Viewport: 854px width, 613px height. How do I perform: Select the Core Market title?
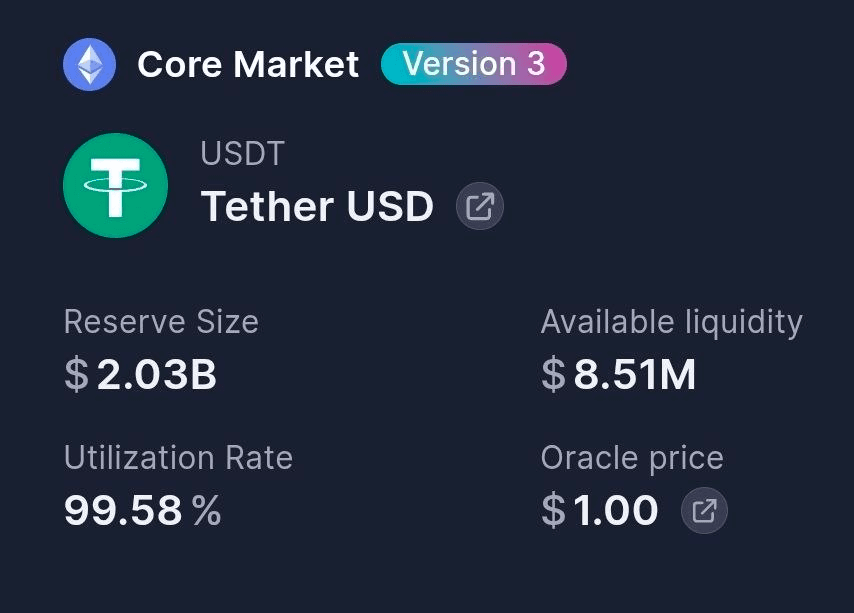248,65
